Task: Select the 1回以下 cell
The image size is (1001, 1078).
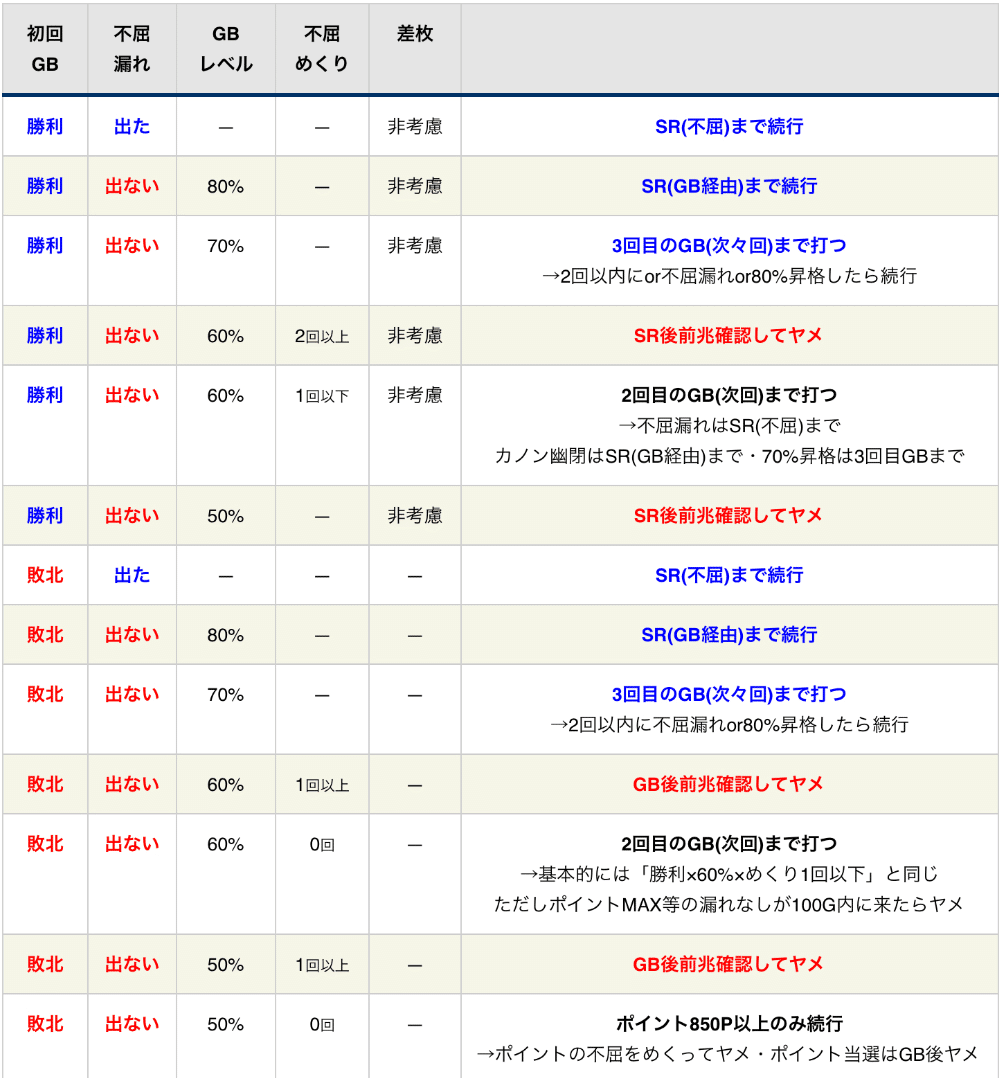Action: click(322, 396)
